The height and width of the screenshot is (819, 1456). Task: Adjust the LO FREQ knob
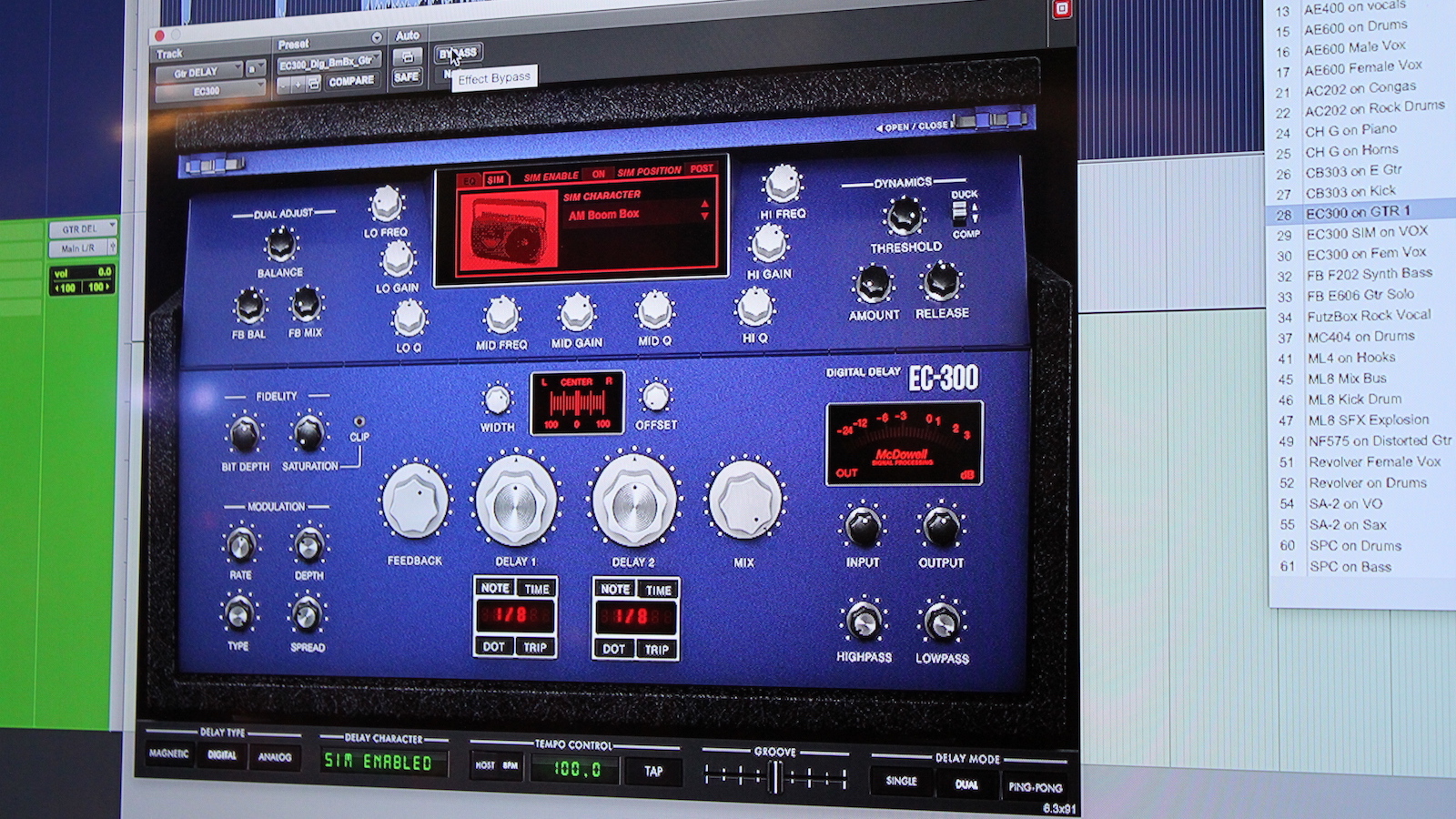click(386, 205)
